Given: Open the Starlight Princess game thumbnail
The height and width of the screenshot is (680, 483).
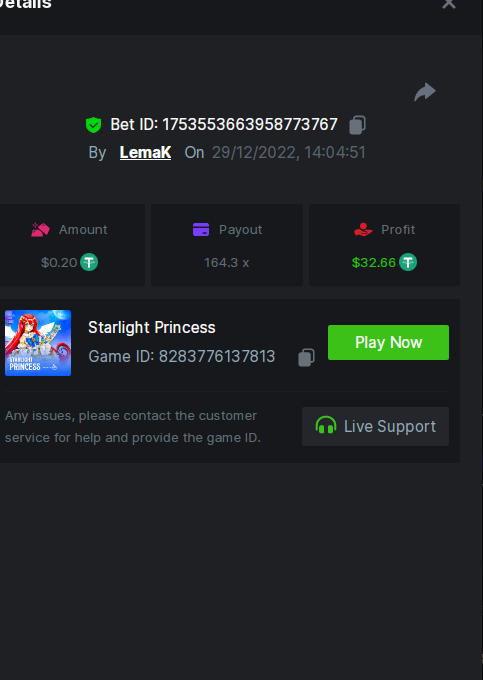Looking at the screenshot, I should (x=38, y=343).
